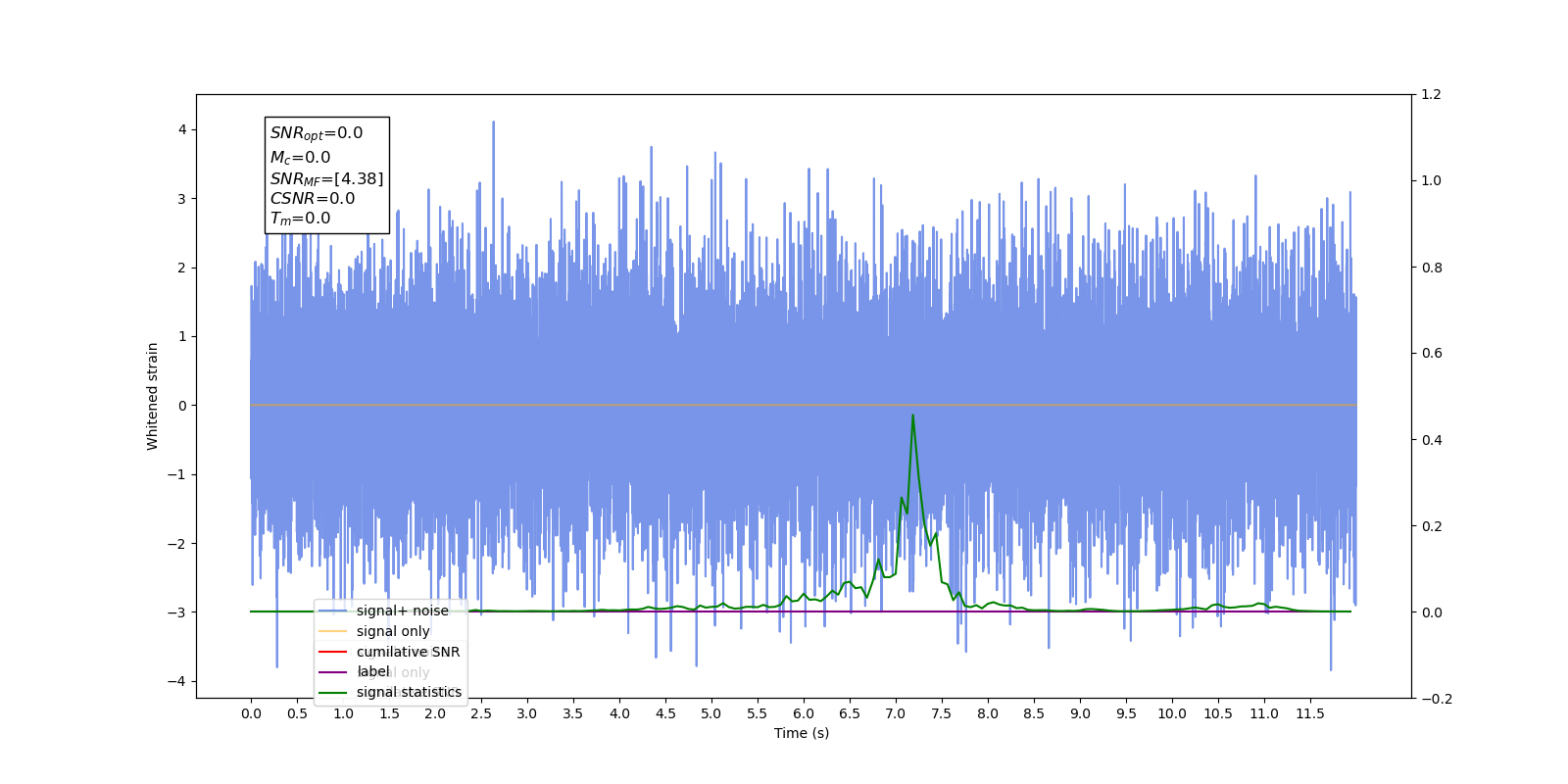This screenshot has width=1568, height=784.
Task: Click x-axis tick label 8.5
Action: 1034,713
